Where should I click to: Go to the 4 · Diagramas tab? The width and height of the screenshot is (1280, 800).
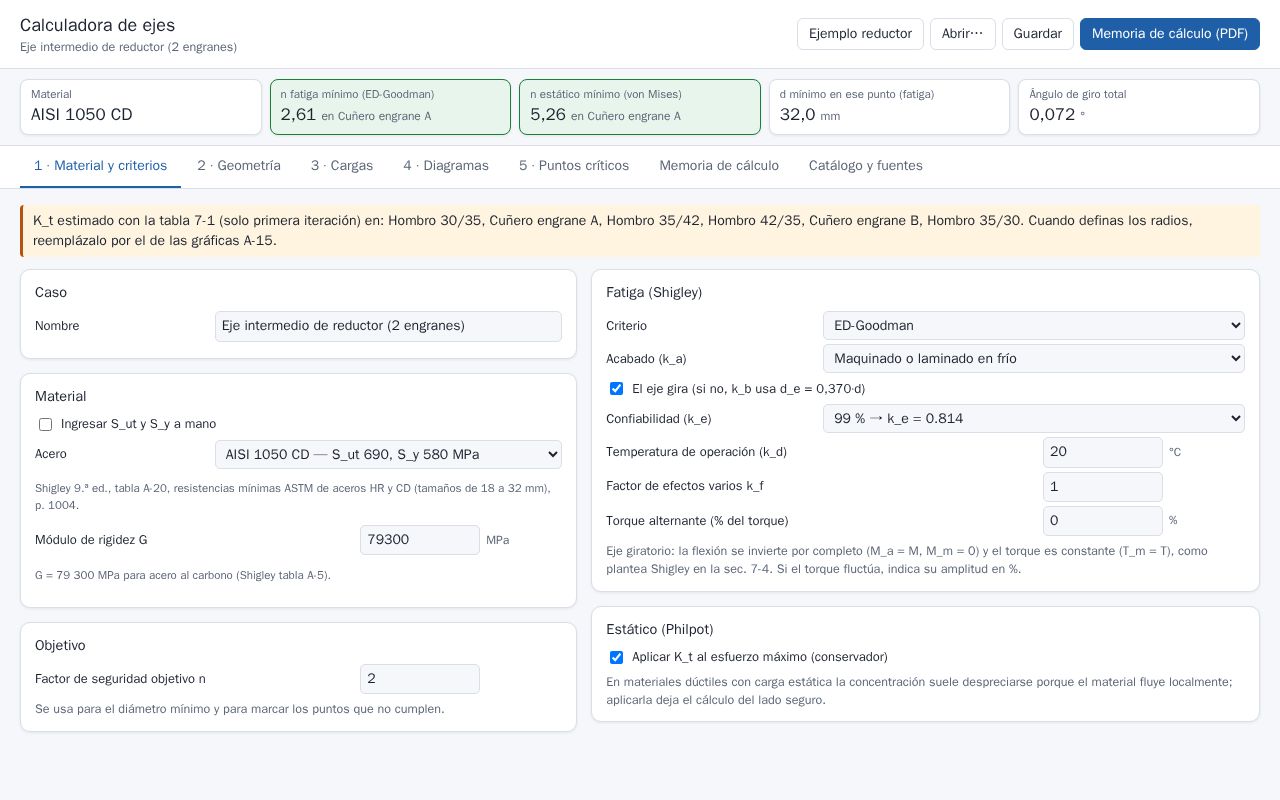446,166
